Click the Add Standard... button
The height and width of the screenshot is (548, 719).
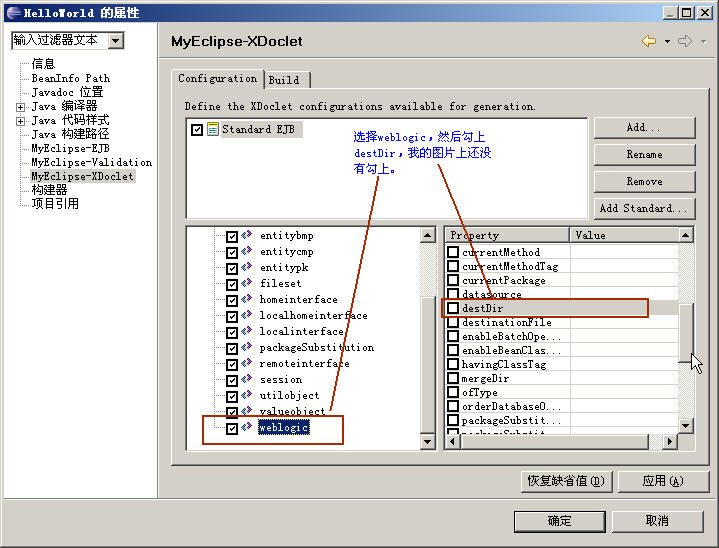click(x=644, y=209)
